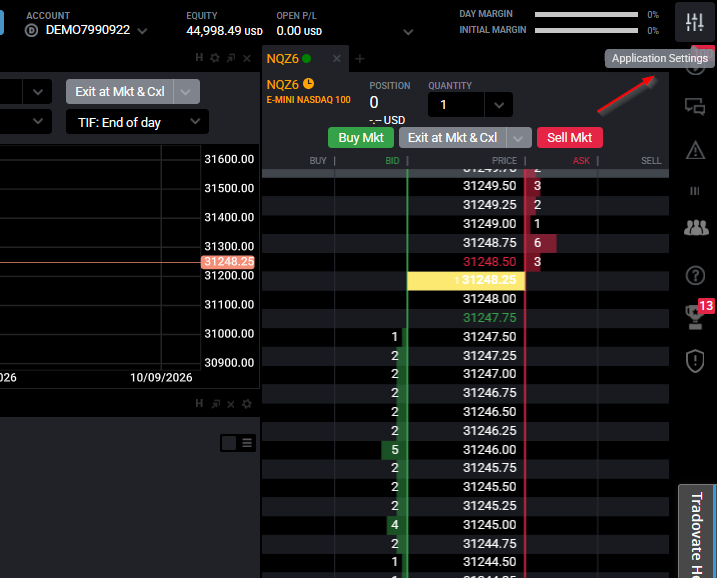Click chart panel Exit at Mkt & Cxl button
Viewport: 717px width, 578px height.
[x=120, y=92]
